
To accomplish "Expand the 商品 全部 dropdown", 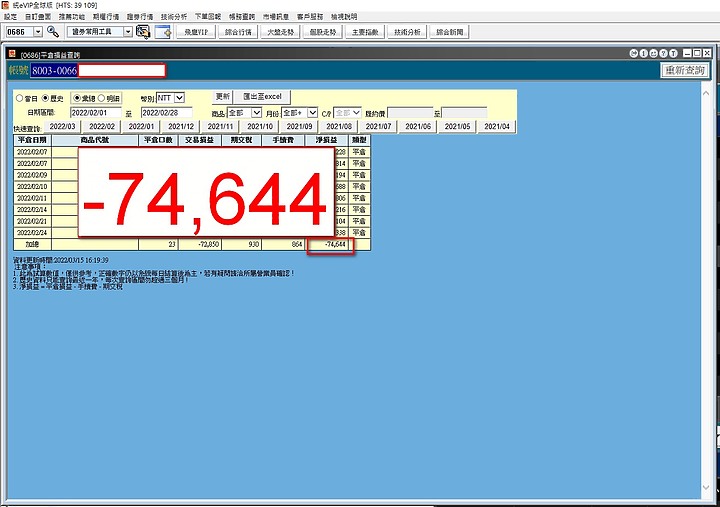I will point(256,113).
